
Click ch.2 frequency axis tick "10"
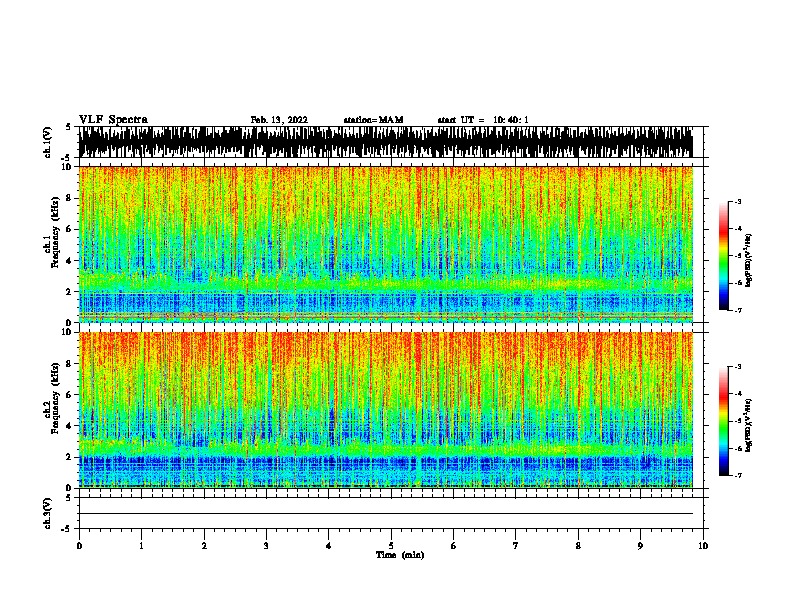pyautogui.click(x=68, y=332)
